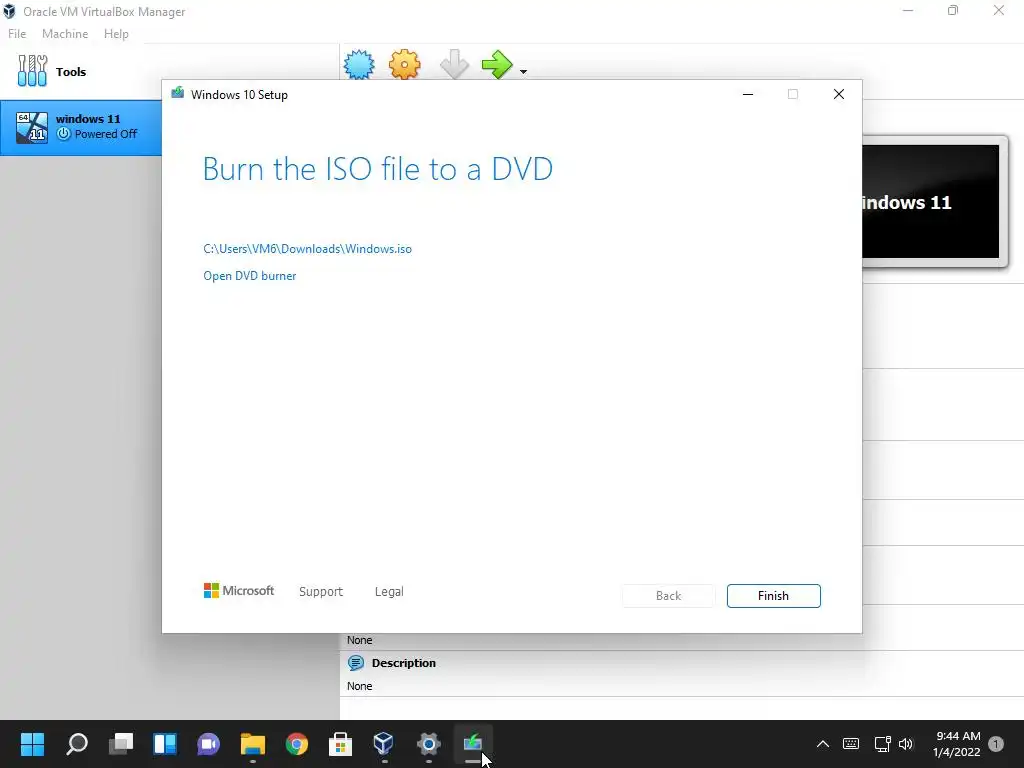Launch Google Chrome from the taskbar
This screenshot has width=1024, height=768.
296,743
